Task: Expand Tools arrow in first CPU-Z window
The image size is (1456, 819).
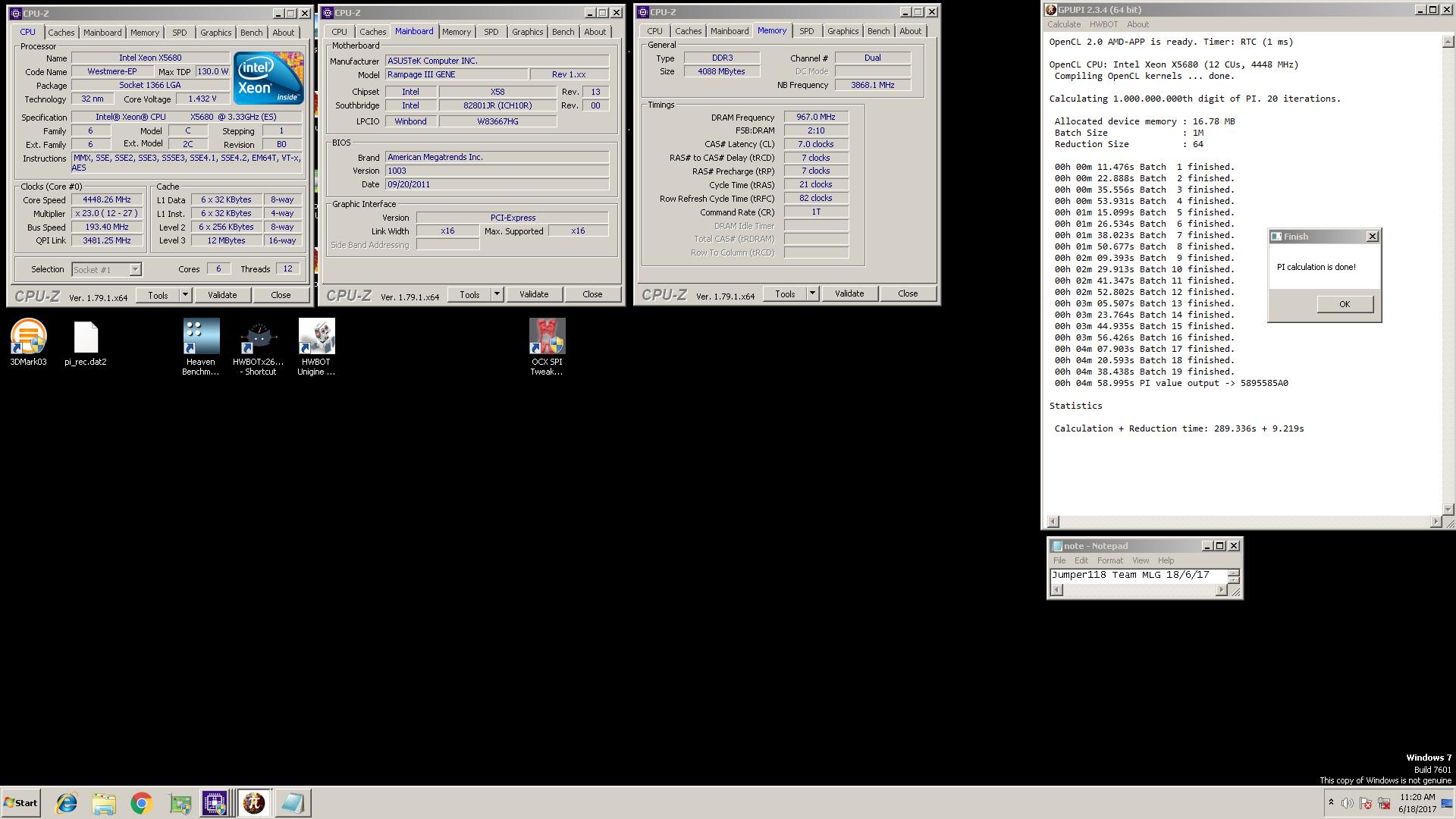Action: click(x=185, y=295)
